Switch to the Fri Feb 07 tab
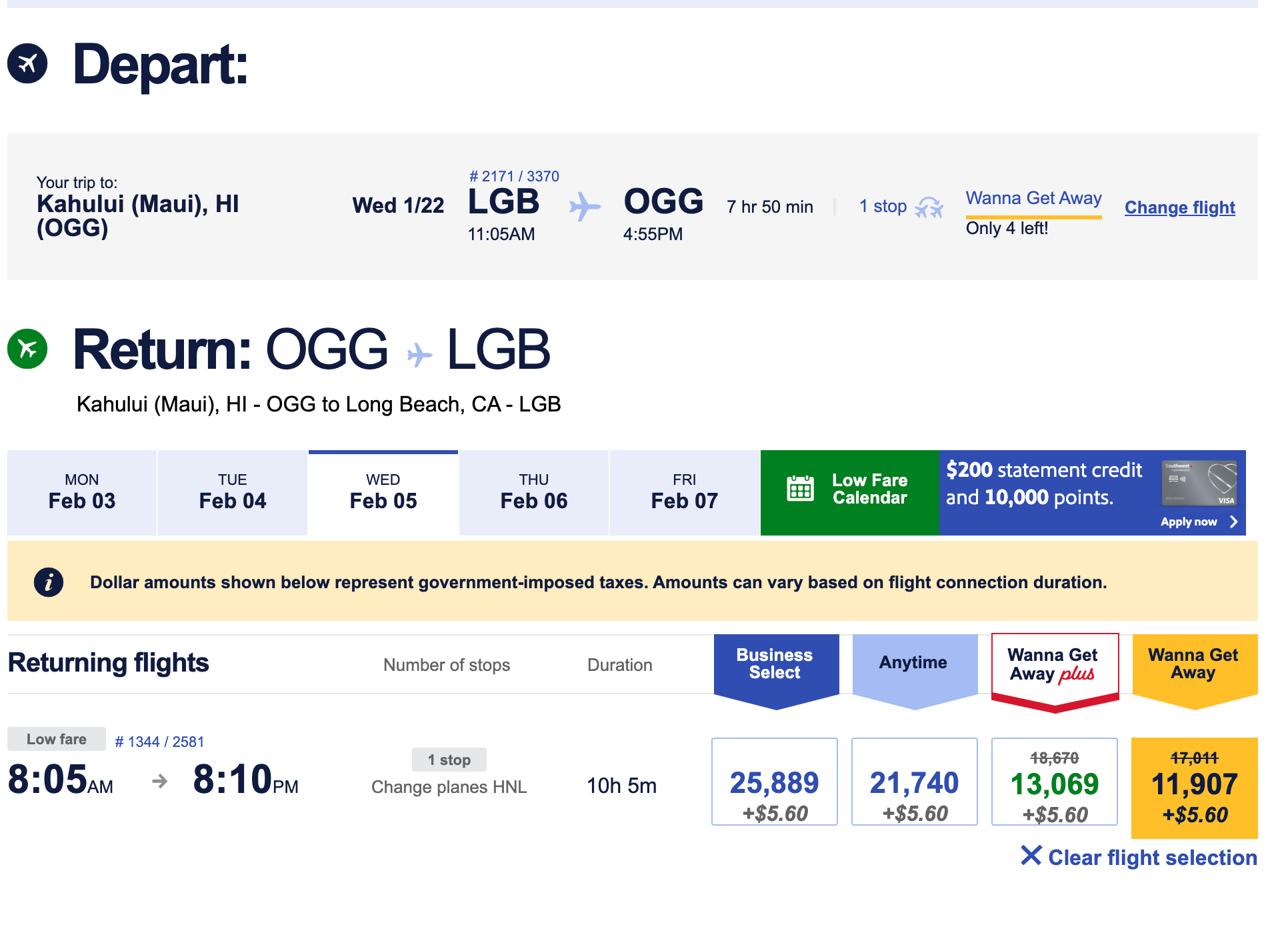This screenshot has width=1288, height=931. (684, 493)
